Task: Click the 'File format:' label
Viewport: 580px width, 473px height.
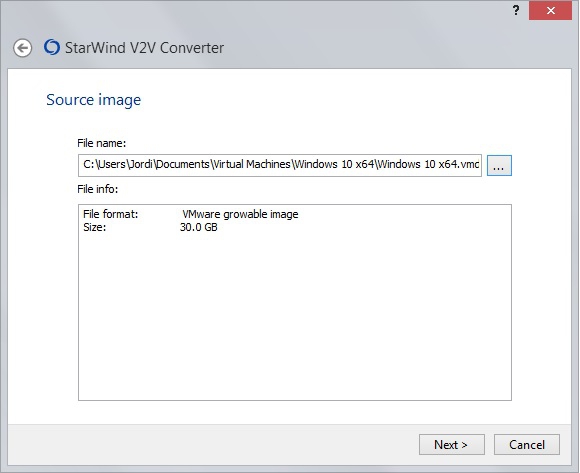Action: point(110,214)
